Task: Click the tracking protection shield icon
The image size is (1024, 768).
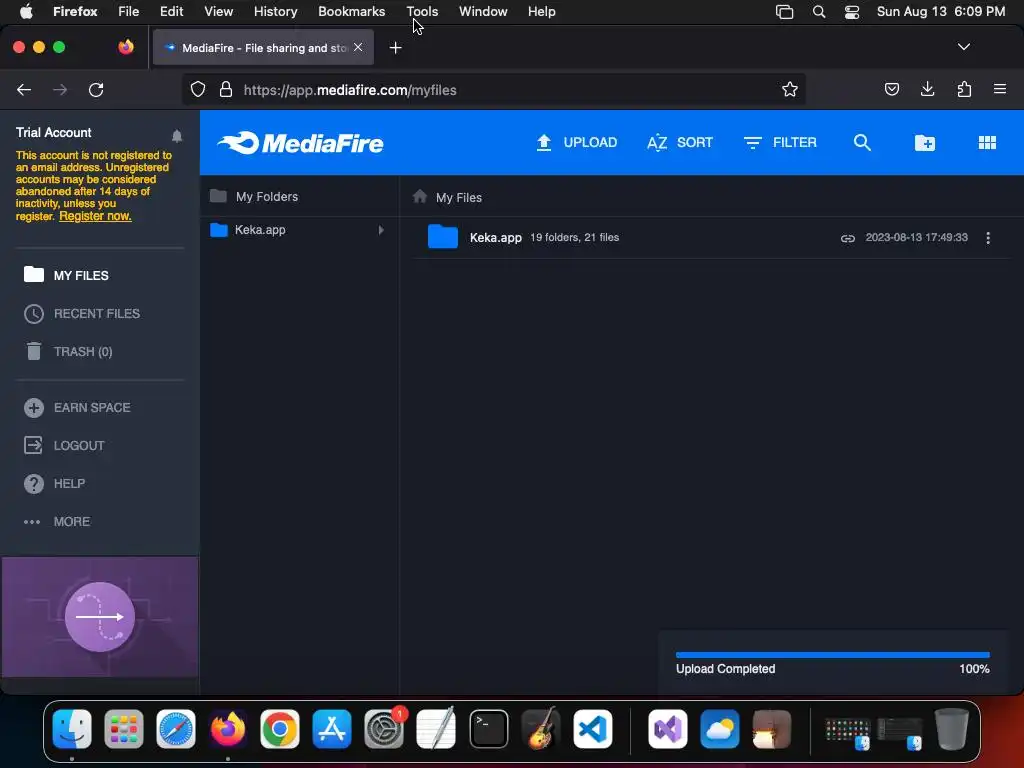Action: (198, 89)
